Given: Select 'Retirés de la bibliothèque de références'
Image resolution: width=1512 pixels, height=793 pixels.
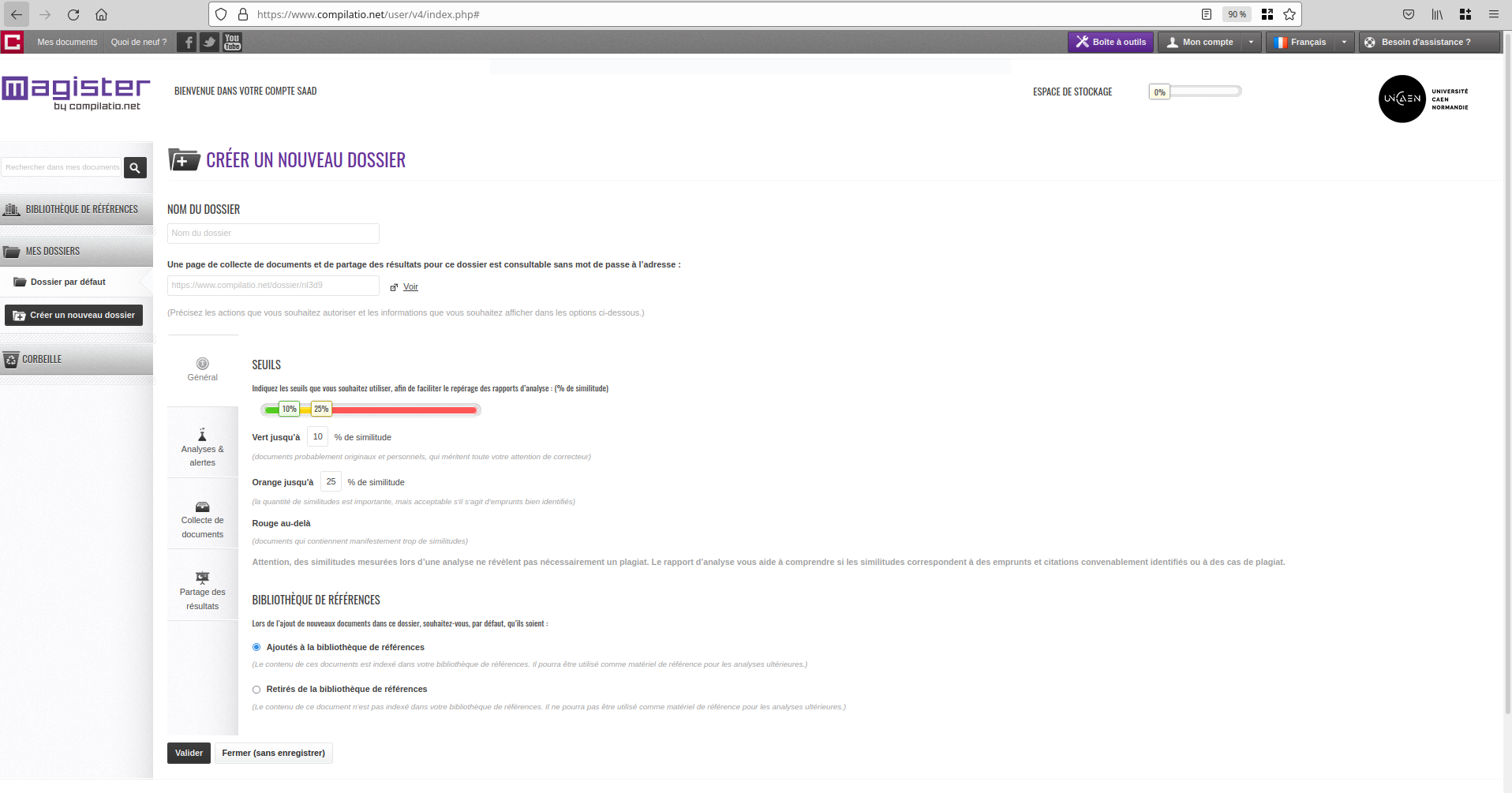Looking at the screenshot, I should pyautogui.click(x=256, y=690).
